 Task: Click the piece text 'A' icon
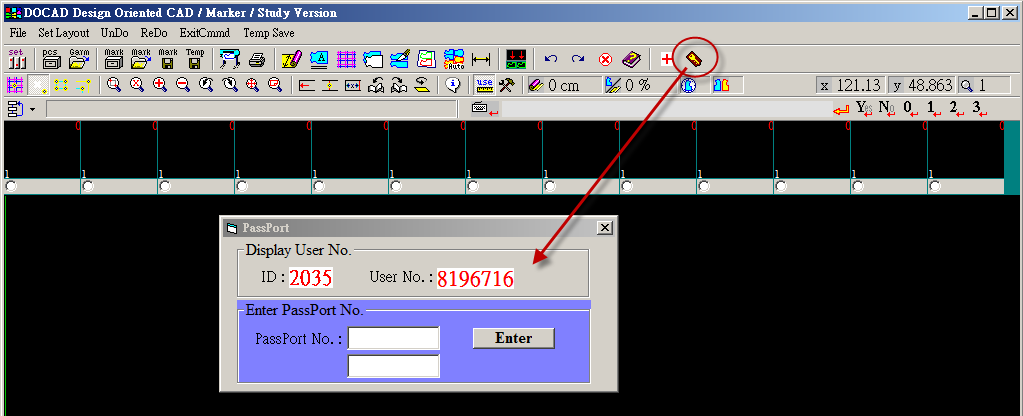319,60
